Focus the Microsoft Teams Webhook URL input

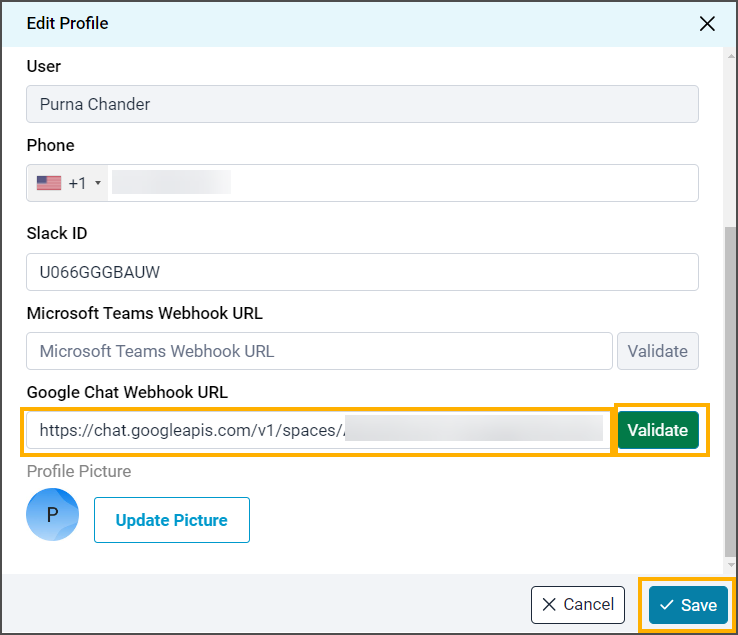[319, 351]
